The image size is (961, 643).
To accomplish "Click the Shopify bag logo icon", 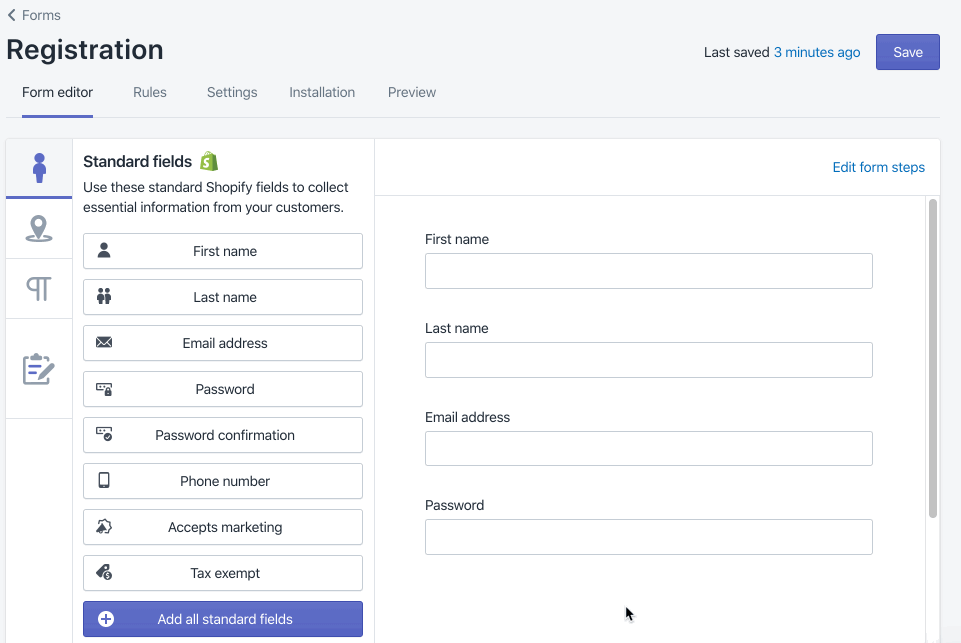I will 208,161.
